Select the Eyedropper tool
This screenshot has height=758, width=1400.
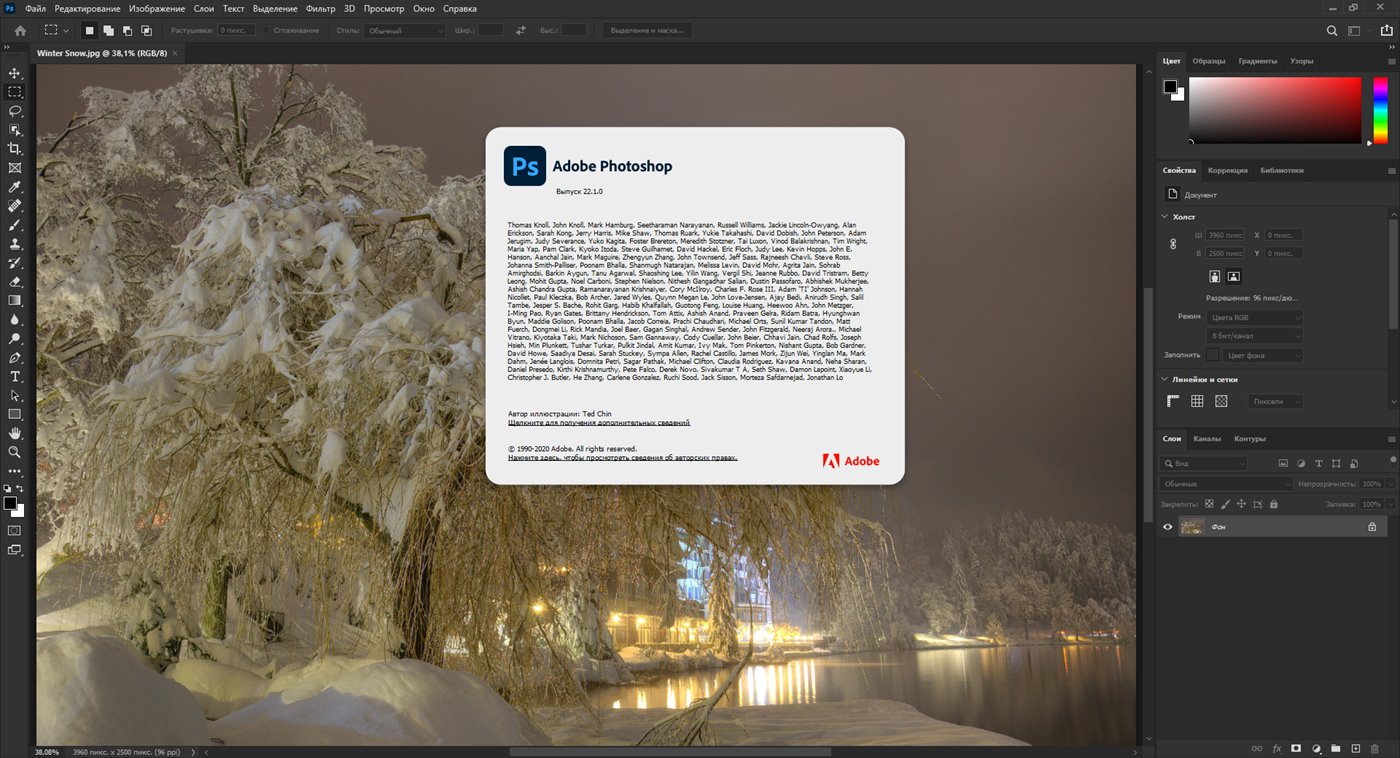click(x=15, y=187)
